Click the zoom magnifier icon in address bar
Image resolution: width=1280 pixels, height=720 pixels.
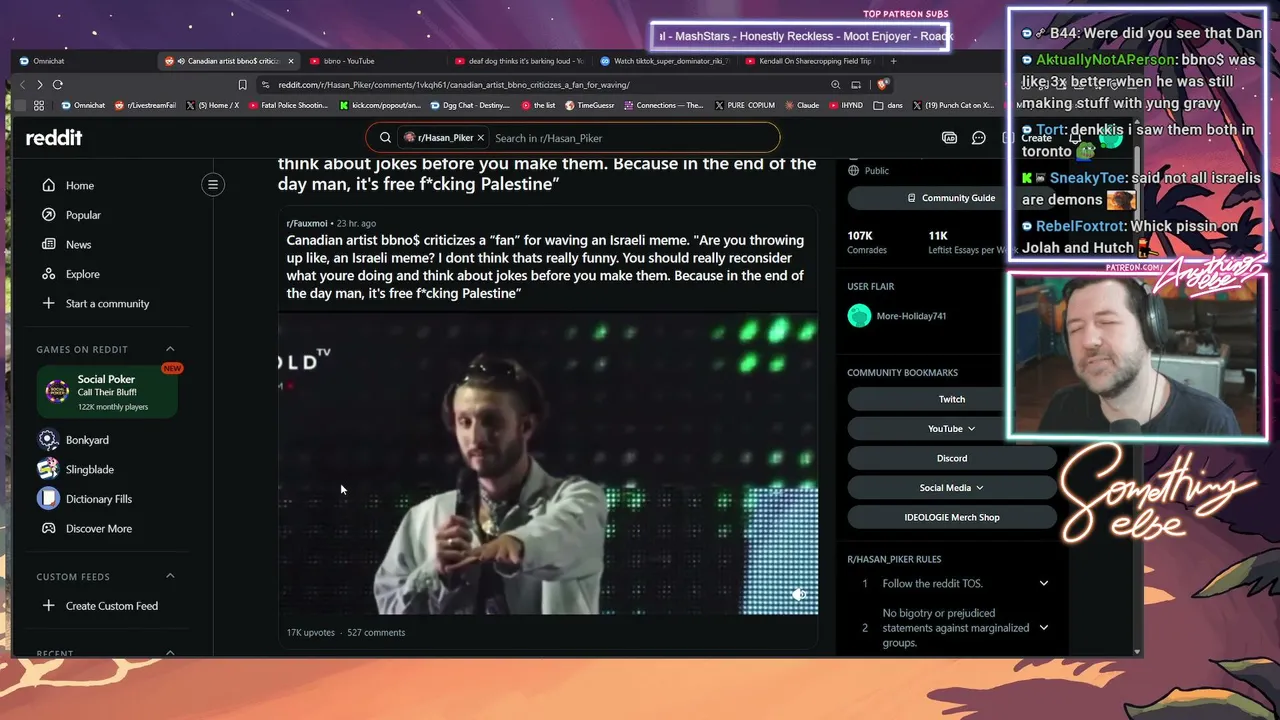[835, 85]
